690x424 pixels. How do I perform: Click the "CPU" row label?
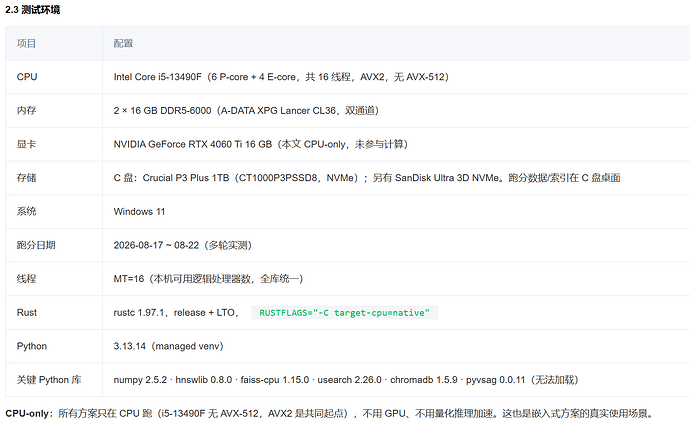[27, 77]
